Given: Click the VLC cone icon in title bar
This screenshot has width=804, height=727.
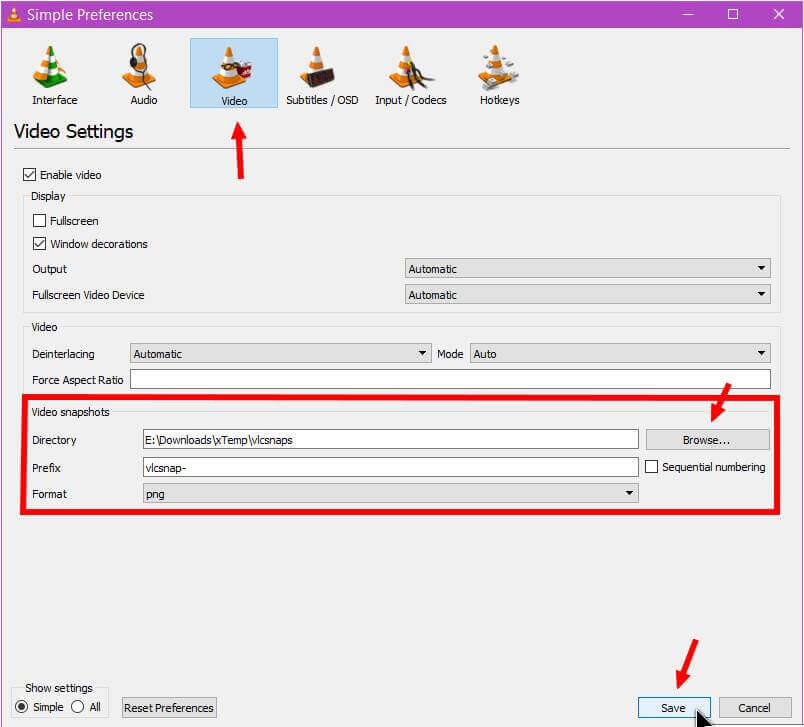Looking at the screenshot, I should [14, 14].
